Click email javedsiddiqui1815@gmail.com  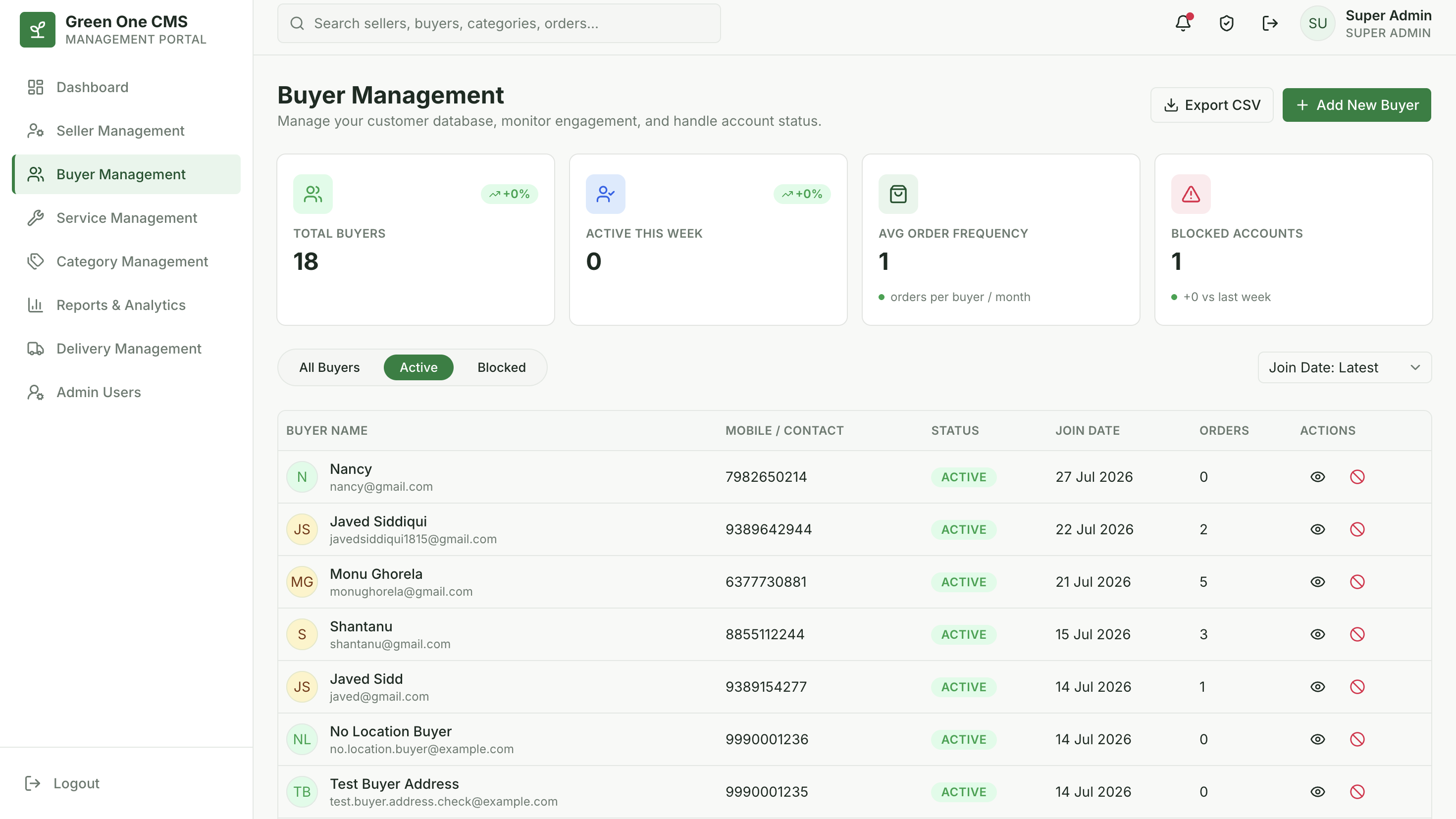click(413, 539)
